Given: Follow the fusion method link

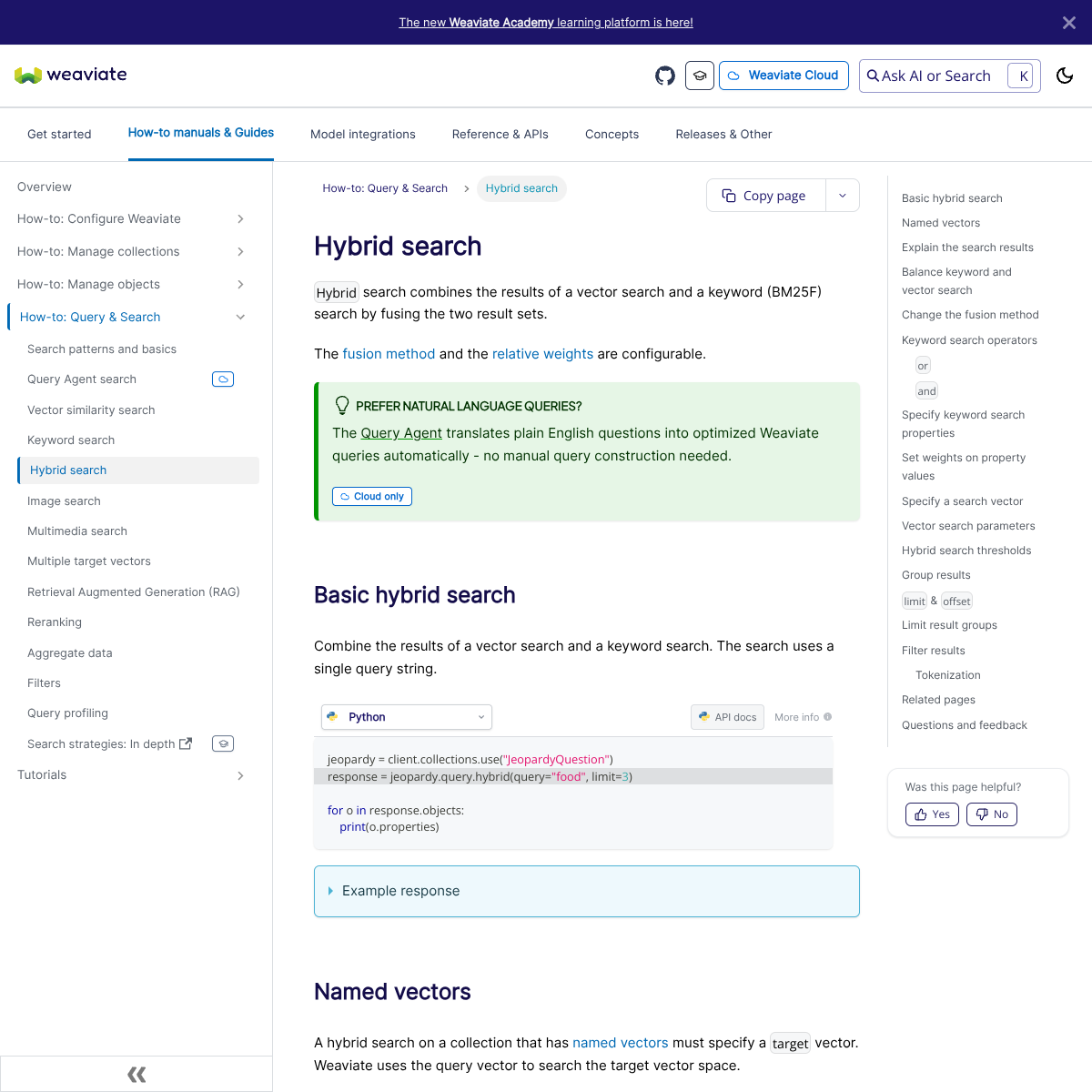Looking at the screenshot, I should pos(389,354).
